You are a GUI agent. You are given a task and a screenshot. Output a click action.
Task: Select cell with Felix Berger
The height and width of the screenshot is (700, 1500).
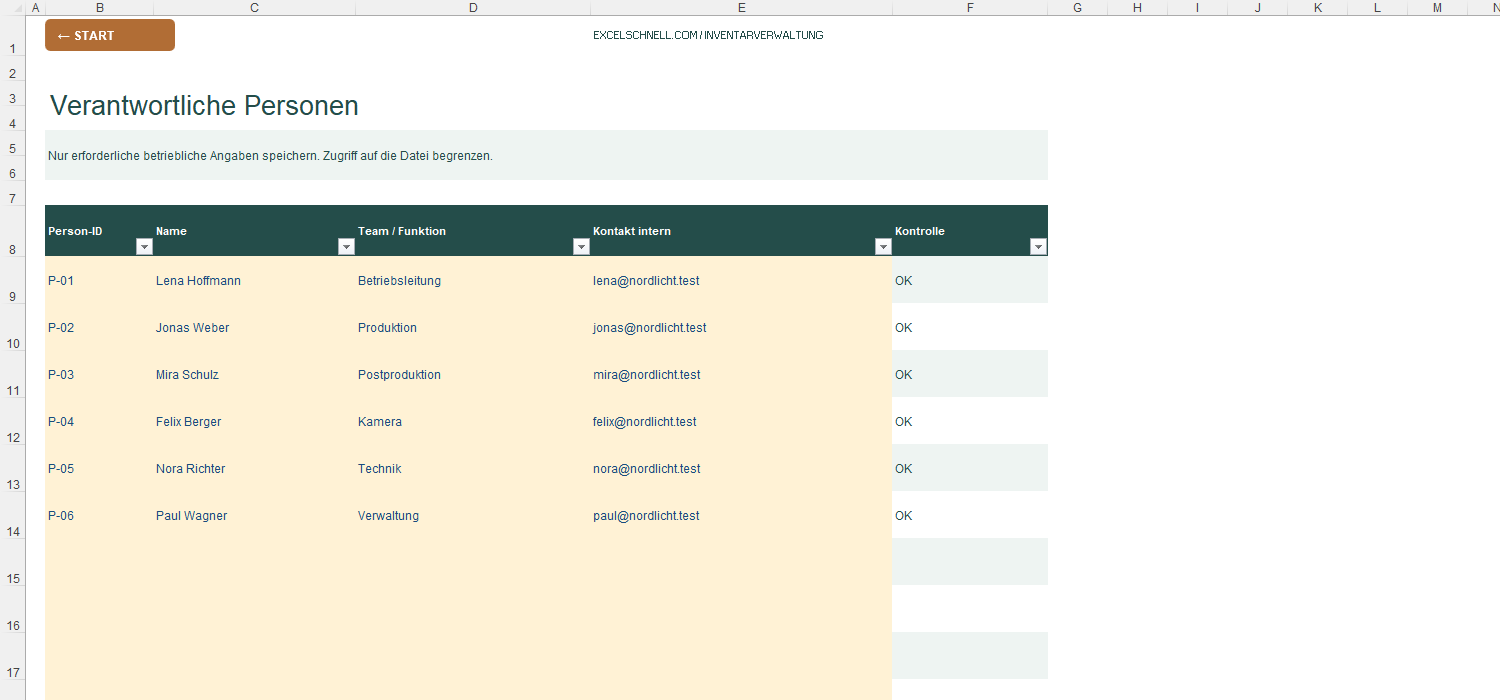pyautogui.click(x=255, y=421)
